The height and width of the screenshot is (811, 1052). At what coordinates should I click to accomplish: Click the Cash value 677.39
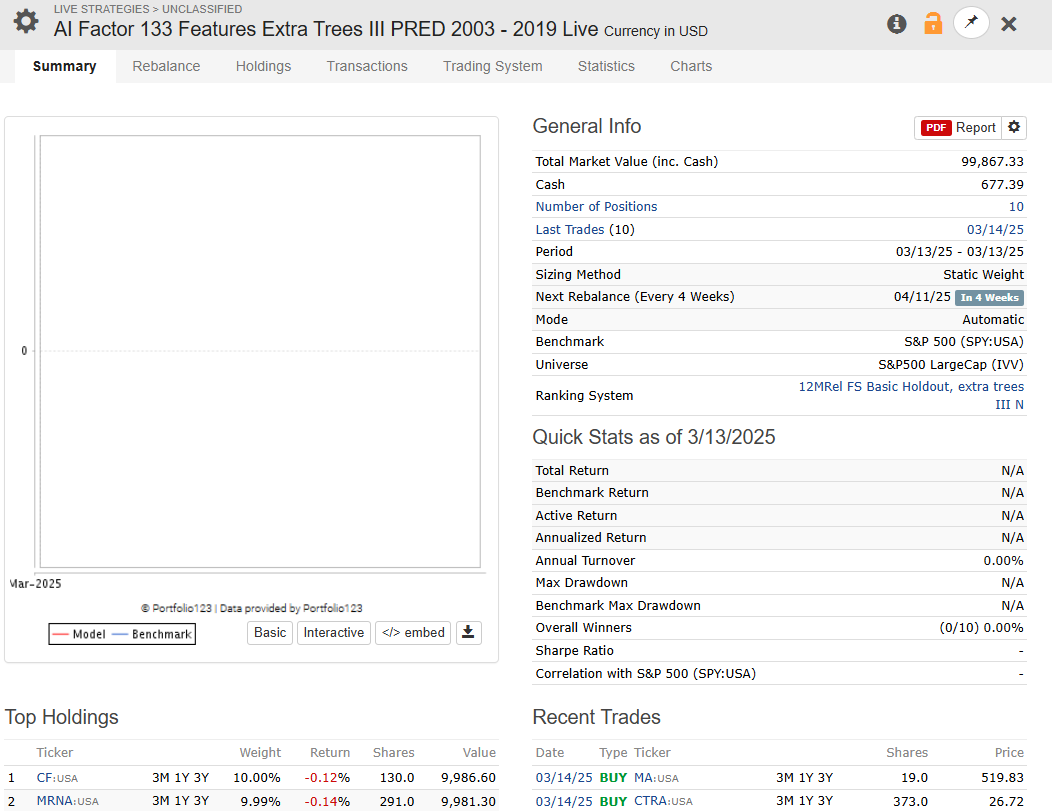click(1002, 184)
